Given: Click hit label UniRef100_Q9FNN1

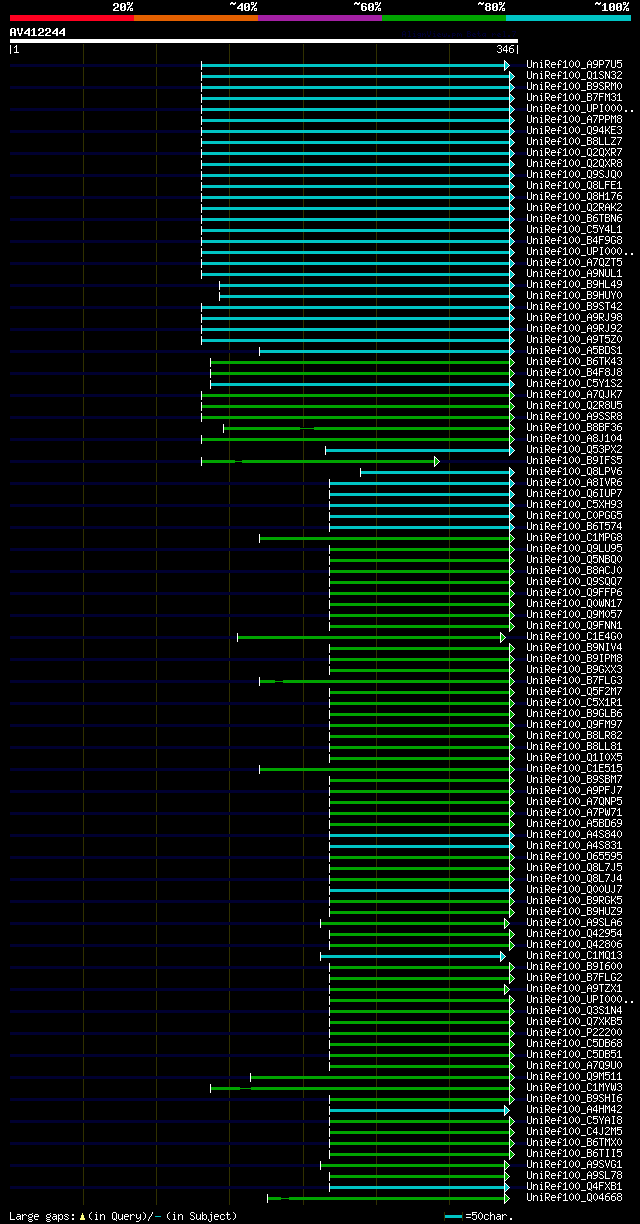Looking at the screenshot, I should 574,625.
